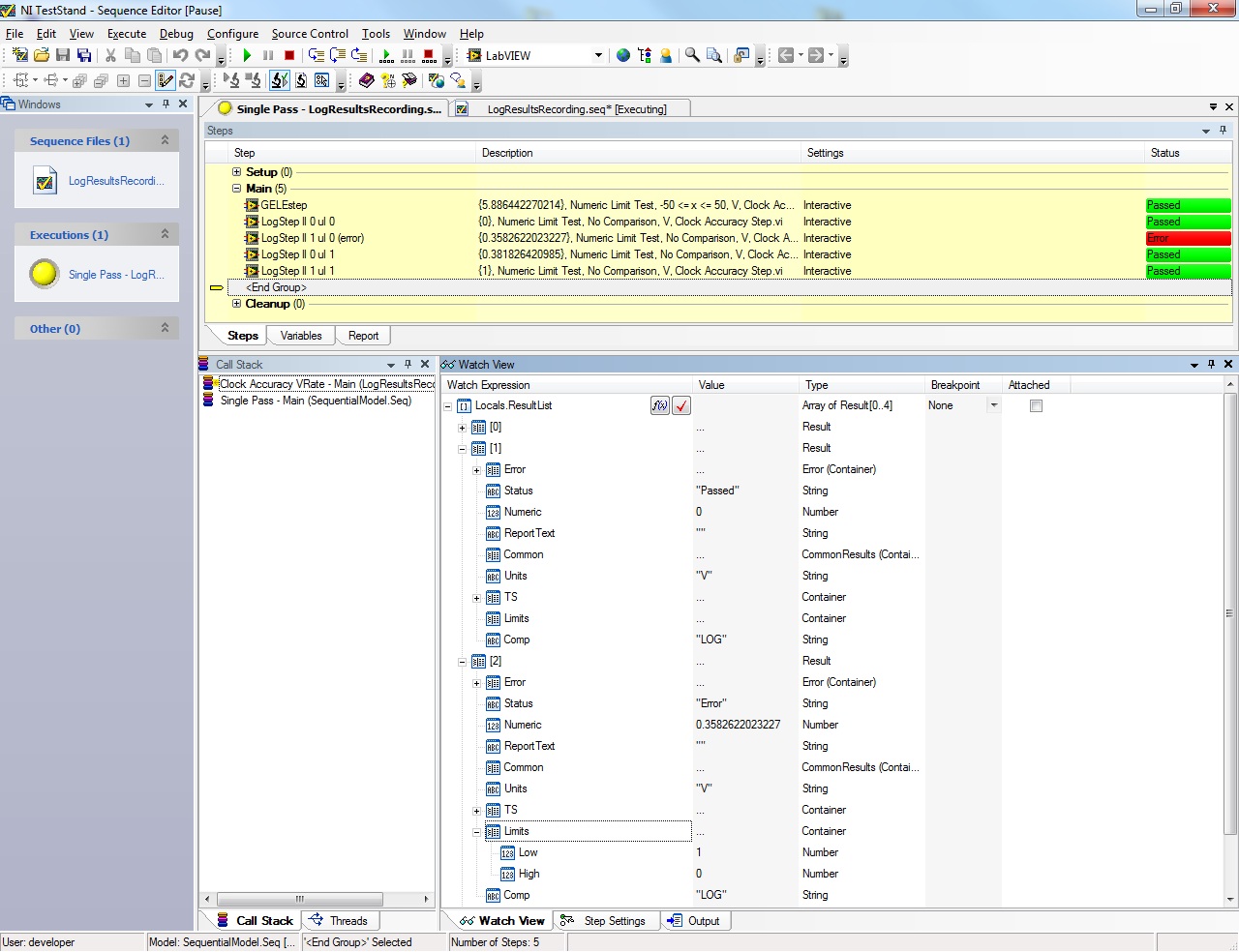This screenshot has height=952, width=1239.
Task: Click the Find magnifier icon
Action: click(x=692, y=55)
